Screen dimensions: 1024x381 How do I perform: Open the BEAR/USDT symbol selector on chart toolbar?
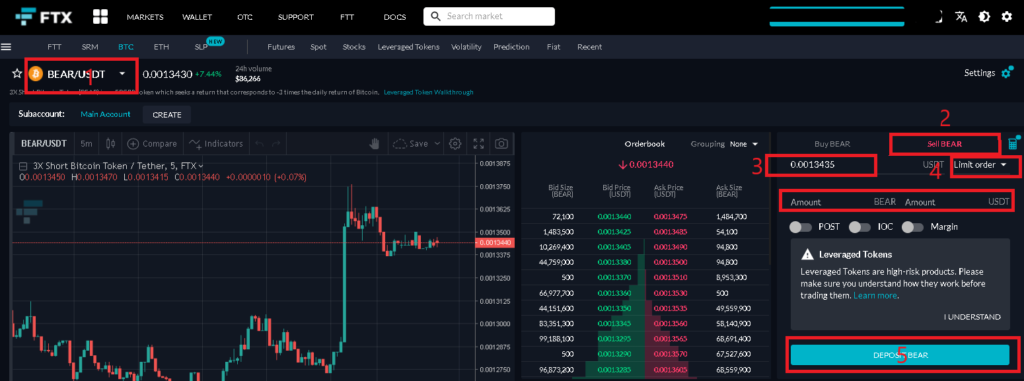click(x=44, y=144)
